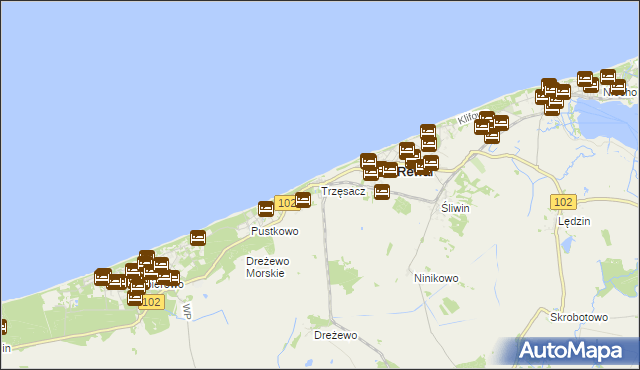Select the Ninikowo label on the map
This screenshot has width=640, height=370.
(x=436, y=278)
